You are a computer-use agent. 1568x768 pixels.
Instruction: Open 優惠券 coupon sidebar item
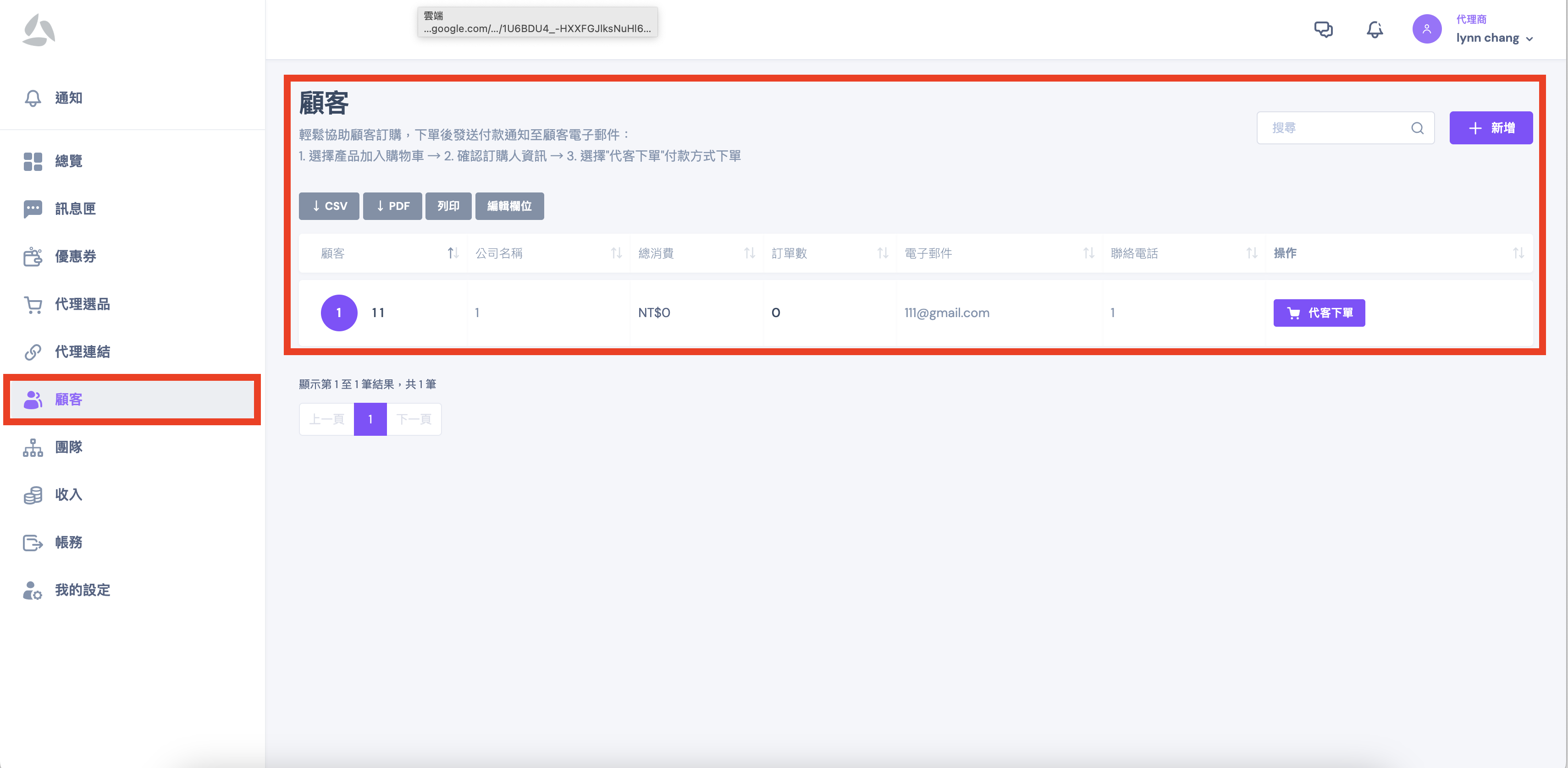(x=76, y=256)
